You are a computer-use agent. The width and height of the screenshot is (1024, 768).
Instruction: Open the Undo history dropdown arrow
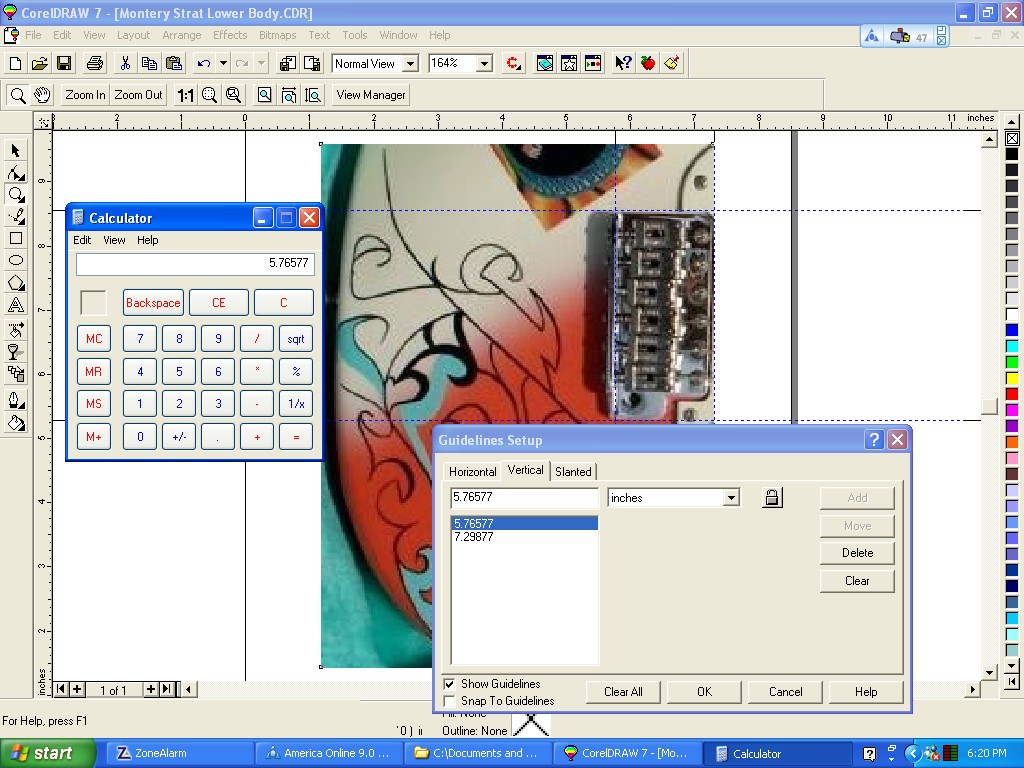(223, 63)
